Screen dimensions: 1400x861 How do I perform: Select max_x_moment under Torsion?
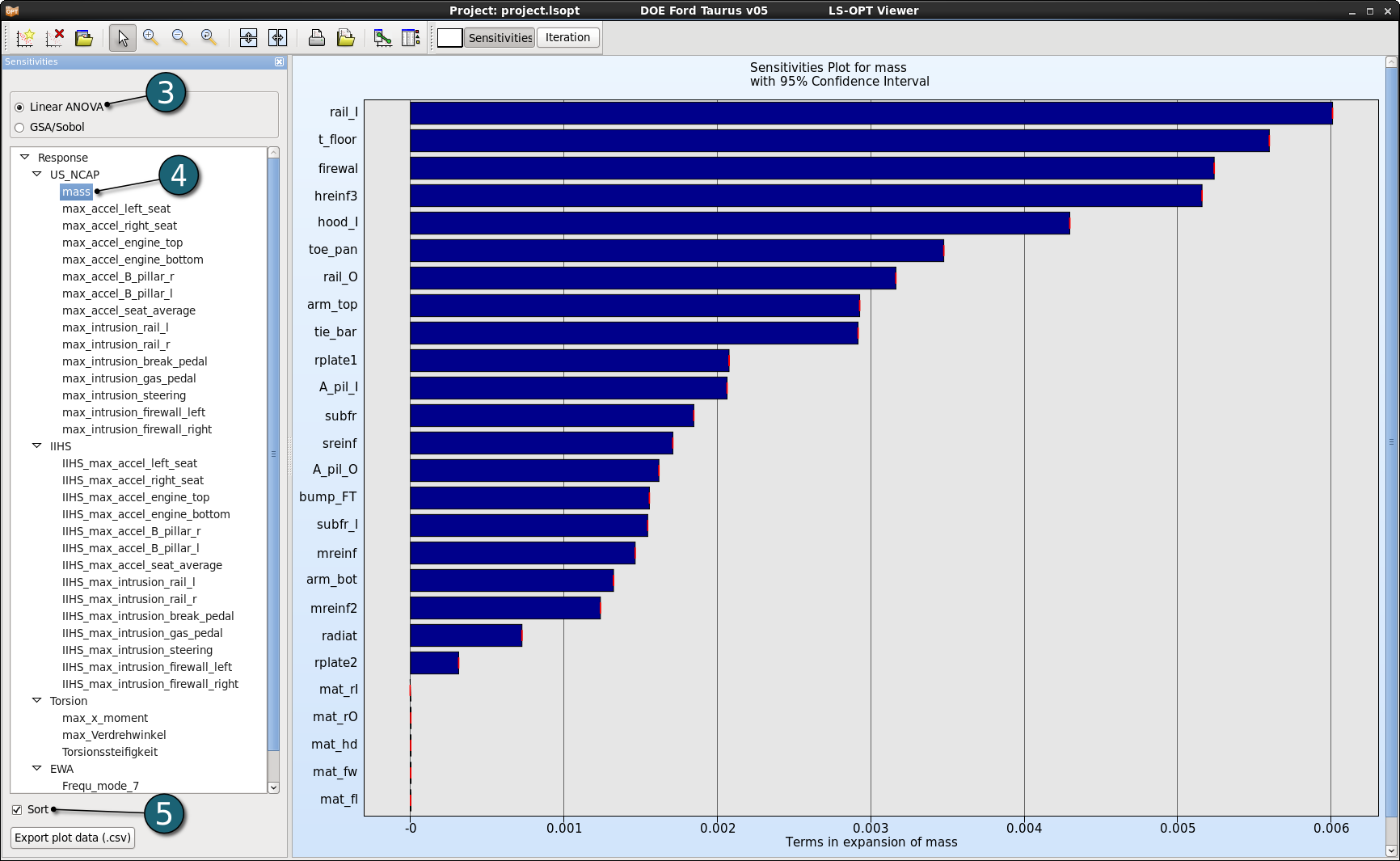pyautogui.click(x=105, y=718)
